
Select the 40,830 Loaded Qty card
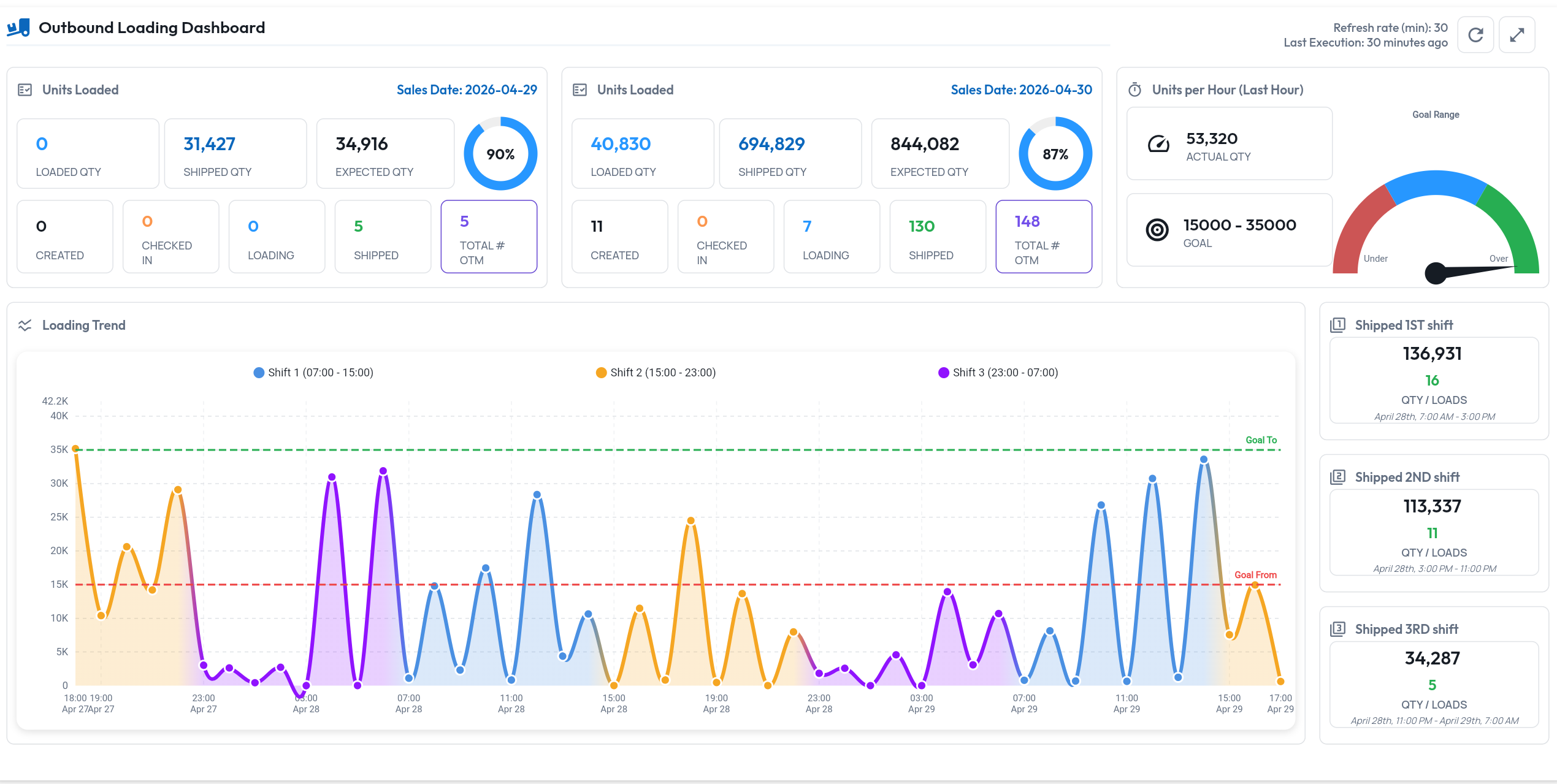(x=643, y=154)
